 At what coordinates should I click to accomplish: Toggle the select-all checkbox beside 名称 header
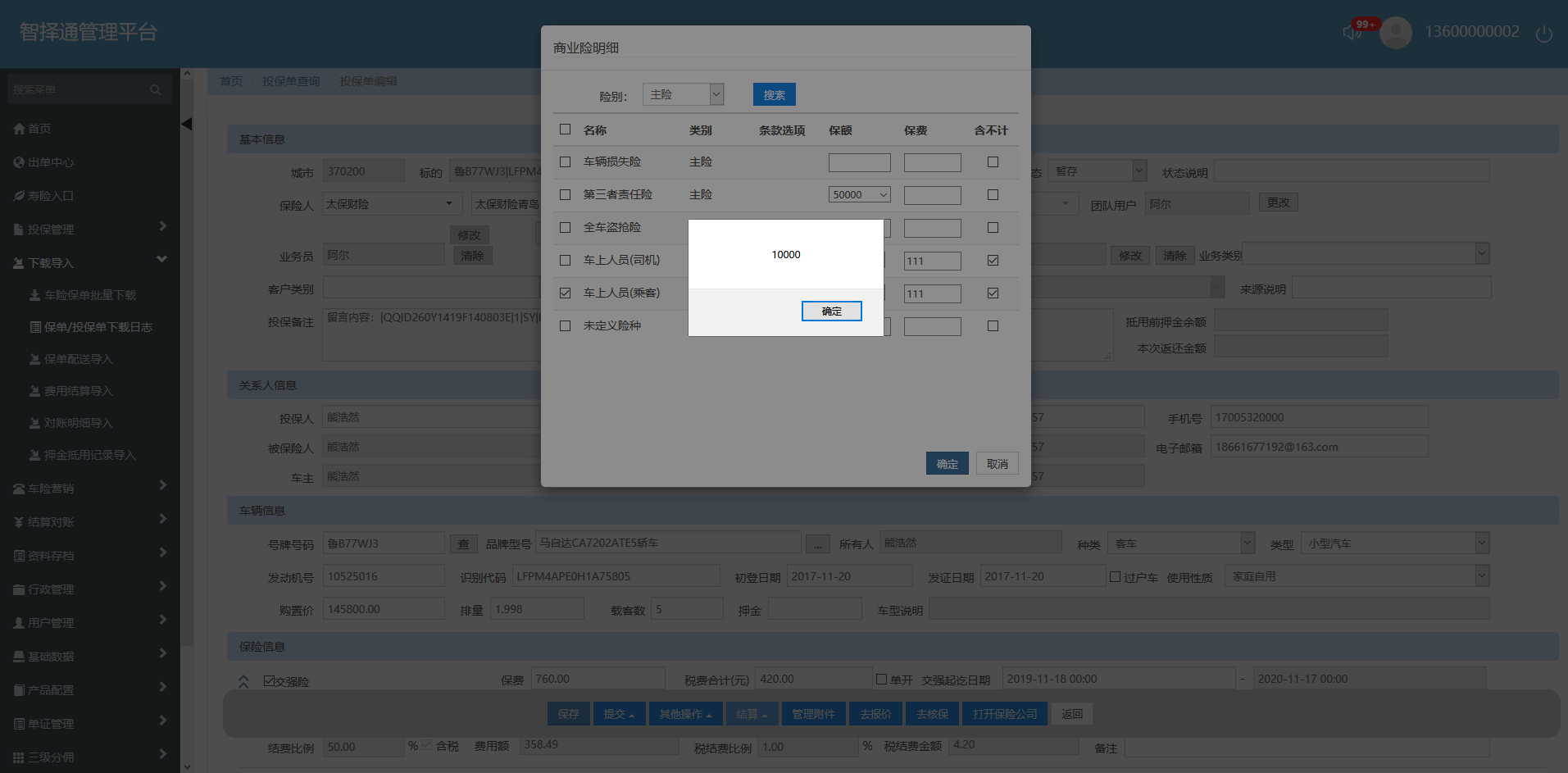pyautogui.click(x=565, y=130)
